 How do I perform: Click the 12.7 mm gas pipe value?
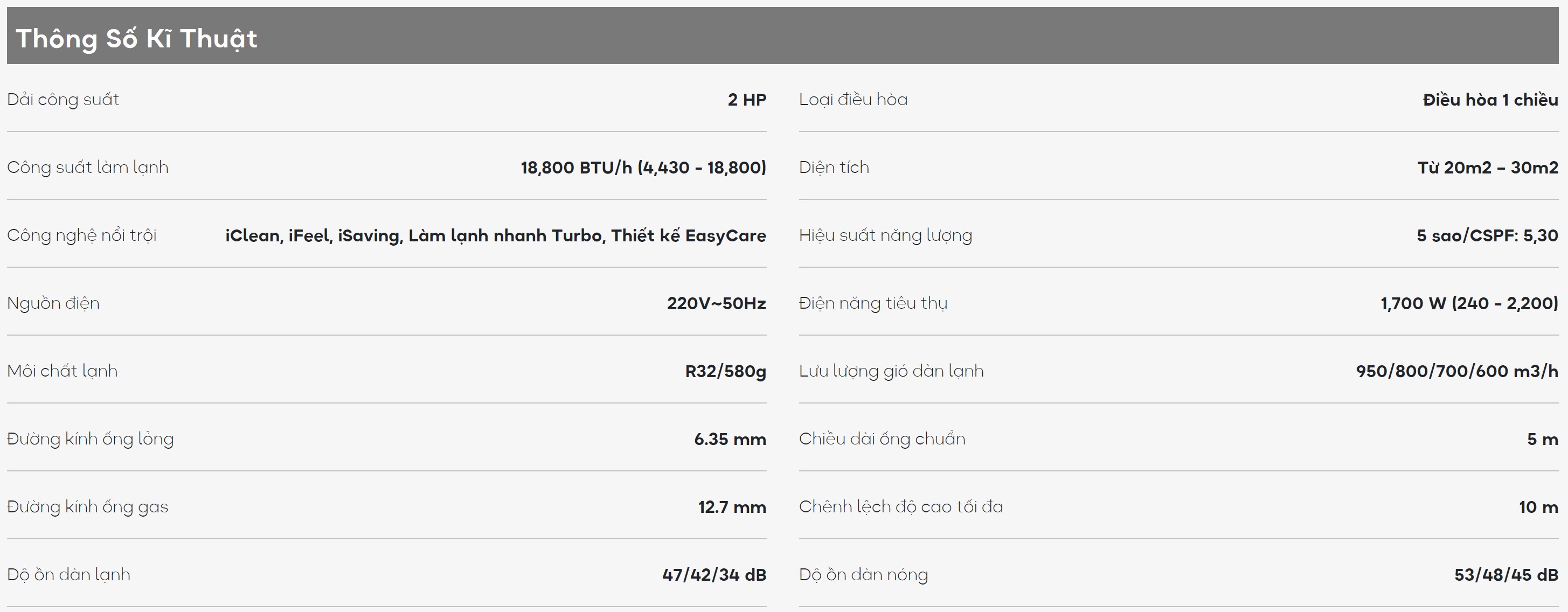732,507
